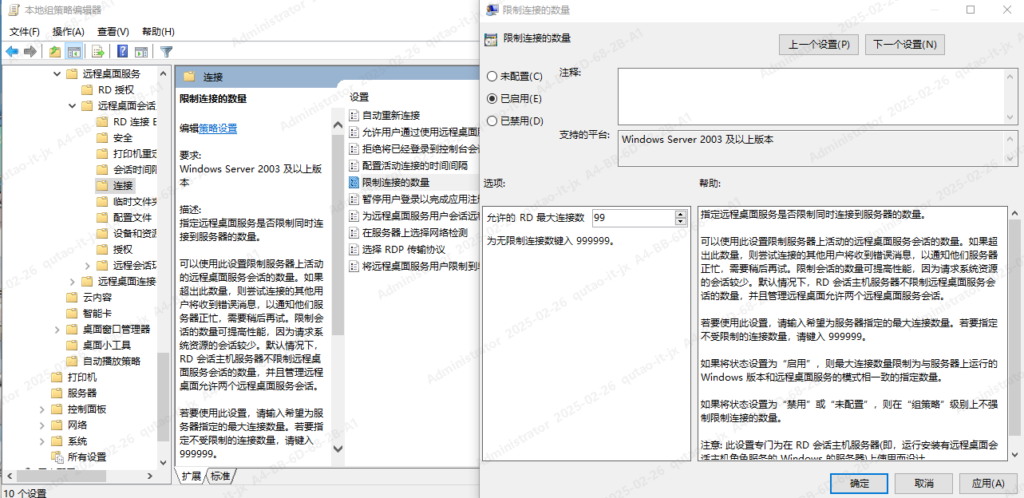The width and height of the screenshot is (1024, 498).
Task: Expand the 系统 tree node
Action: point(42,441)
